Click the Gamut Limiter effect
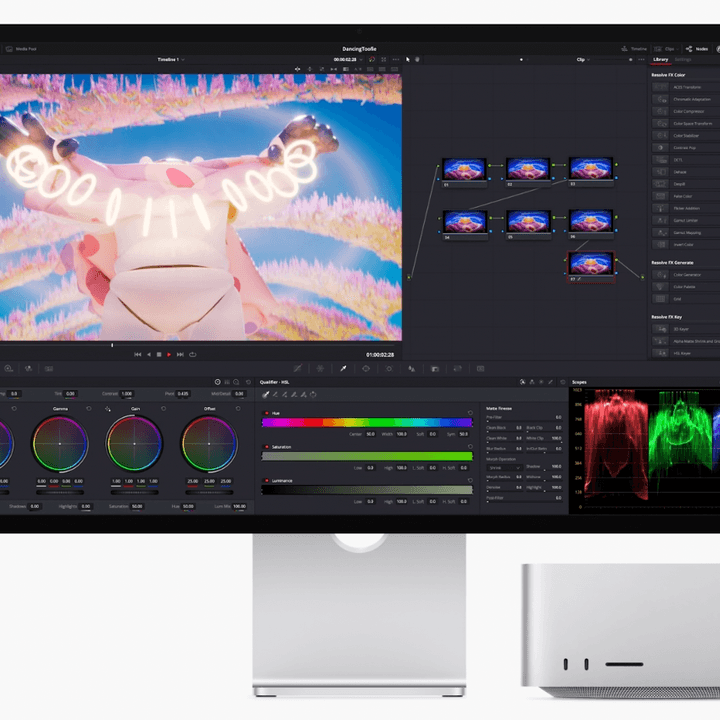 pos(685,220)
